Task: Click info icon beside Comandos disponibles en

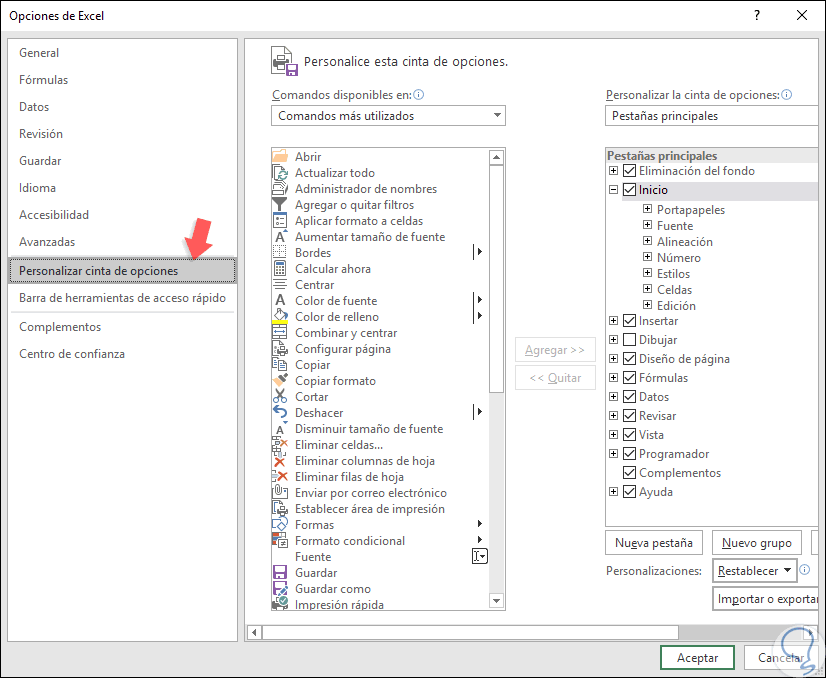Action: [419, 95]
